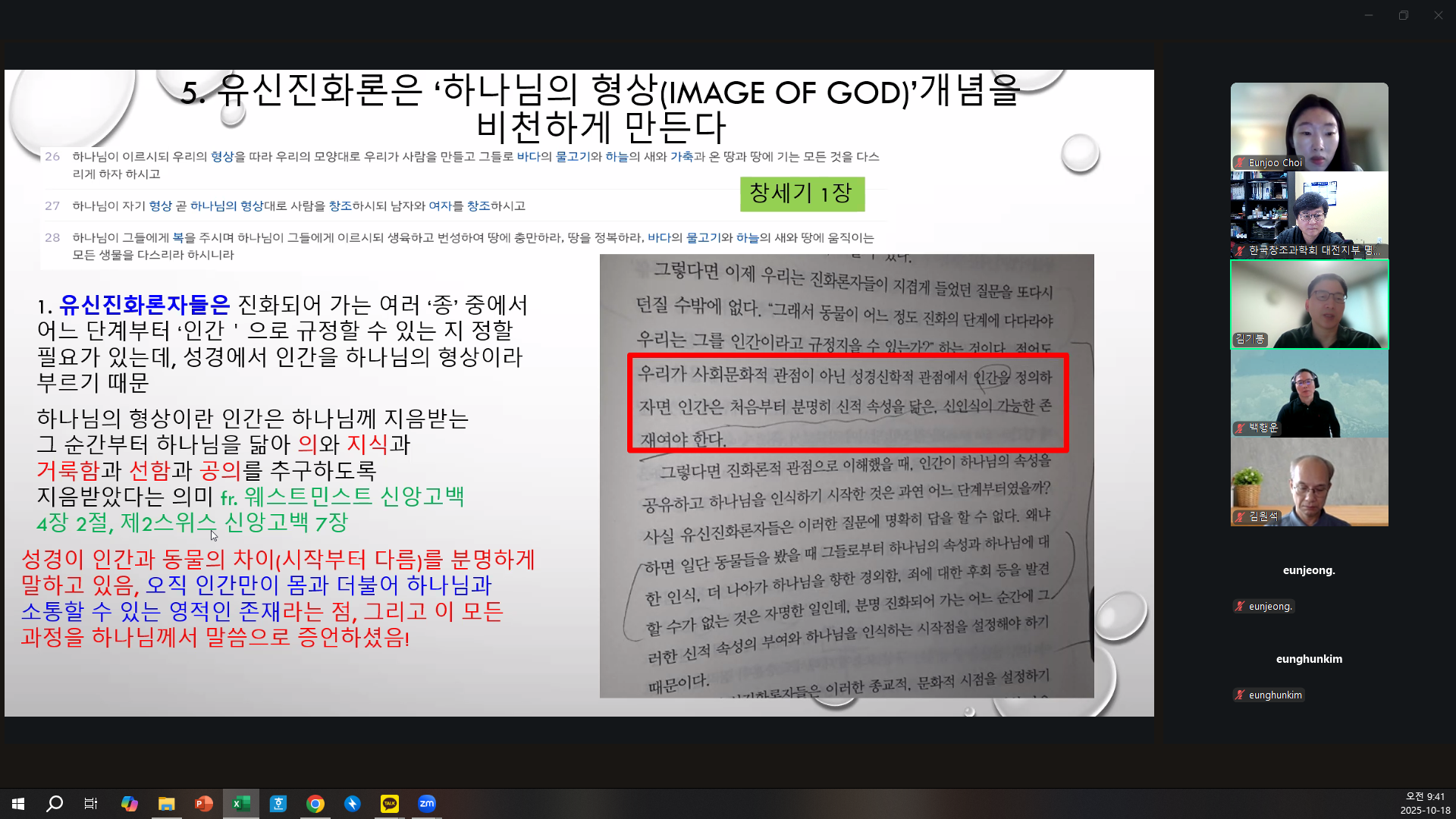This screenshot has height=819, width=1456.
Task: Select Eunjoo Choi's video thumbnail
Action: click(1309, 127)
